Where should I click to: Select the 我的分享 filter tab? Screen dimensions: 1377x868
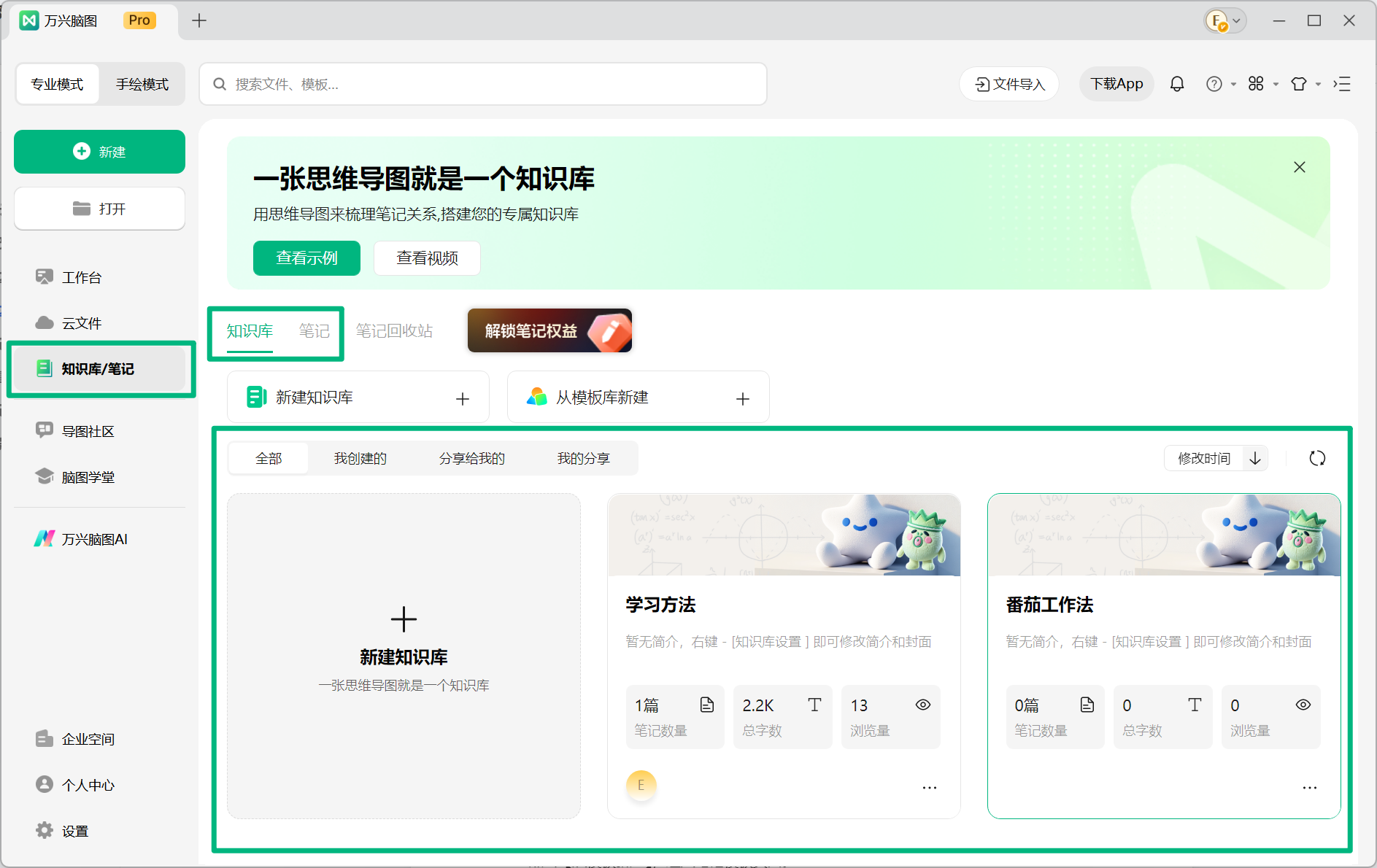pos(584,458)
